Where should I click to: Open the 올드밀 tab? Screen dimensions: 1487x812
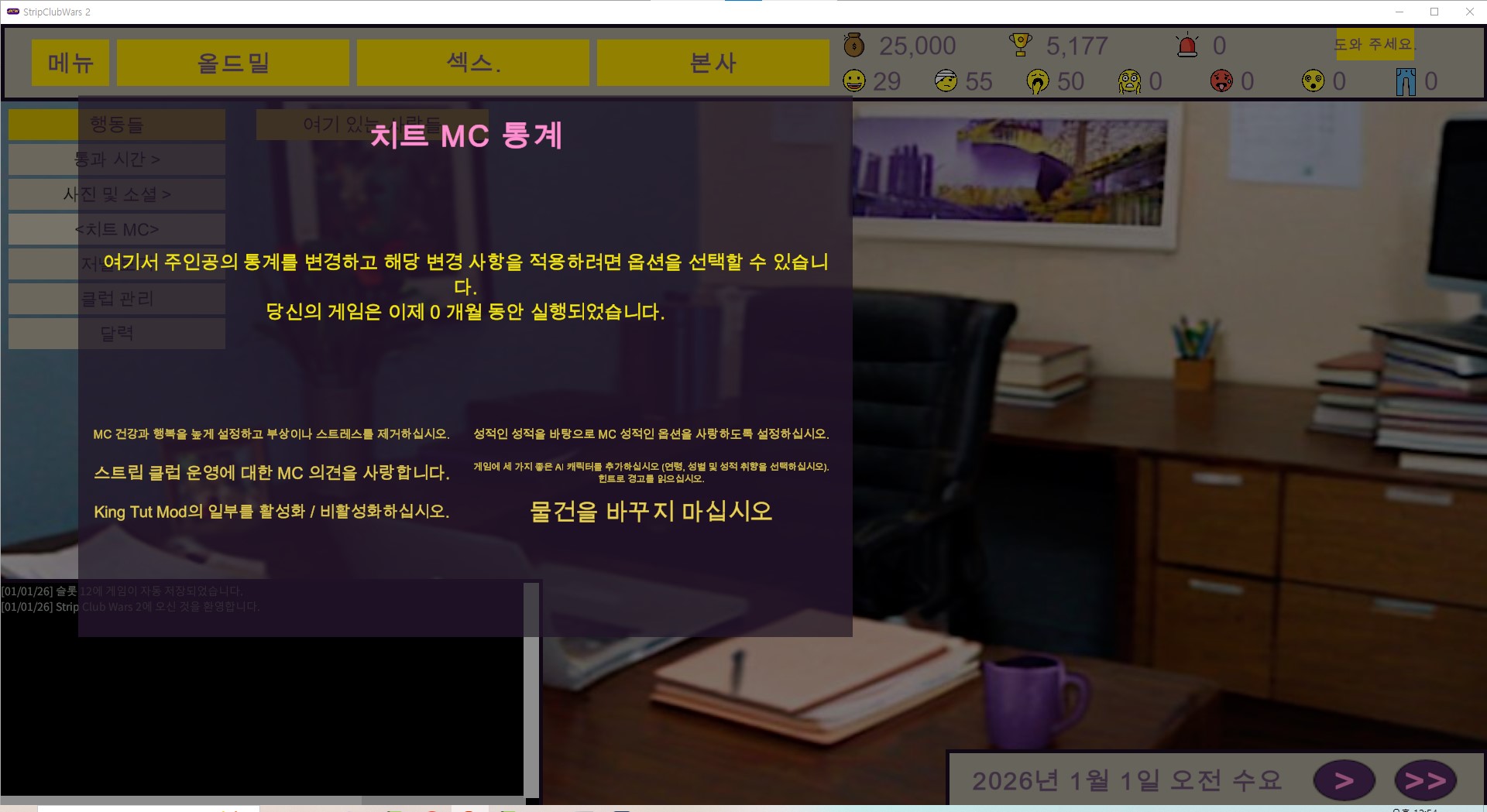pyautogui.click(x=233, y=63)
